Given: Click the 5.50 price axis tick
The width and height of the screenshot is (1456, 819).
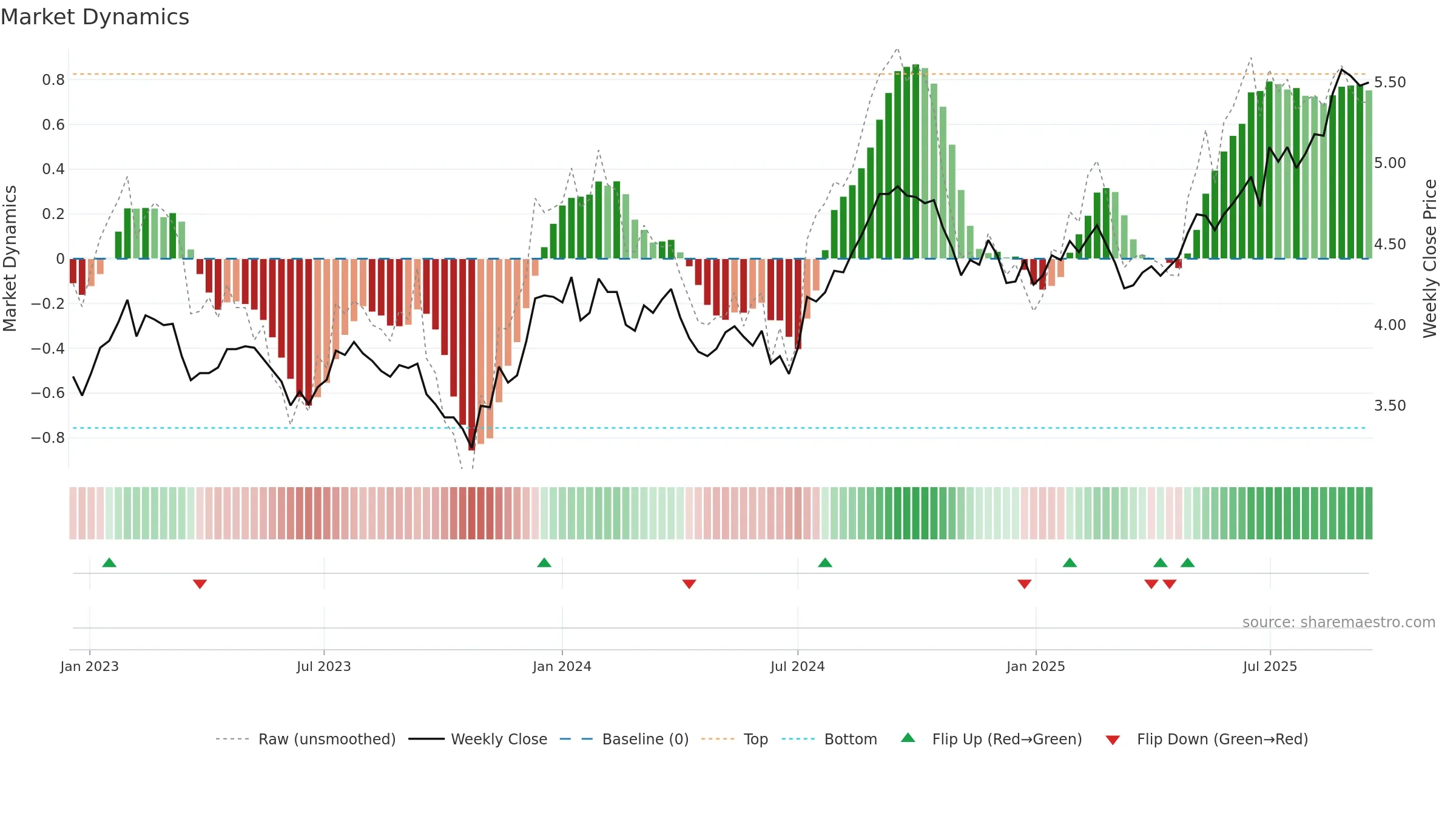Looking at the screenshot, I should (x=1390, y=82).
